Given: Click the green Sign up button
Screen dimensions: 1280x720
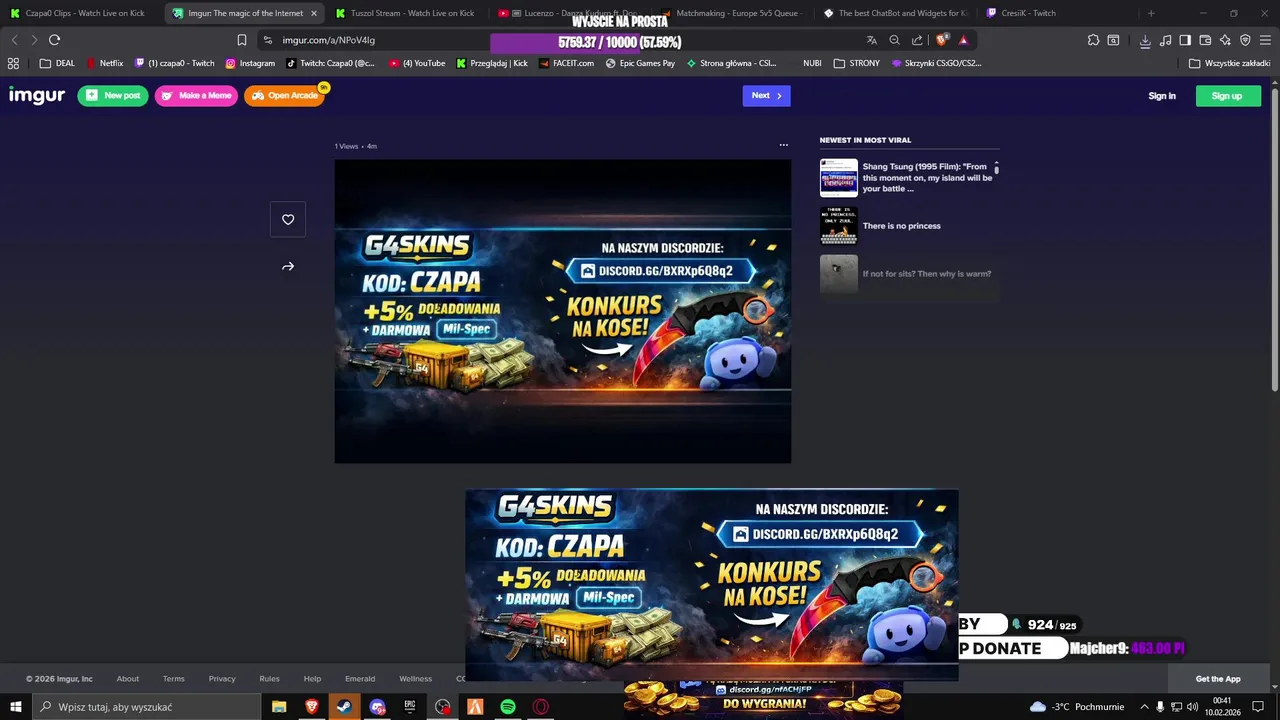Looking at the screenshot, I should tap(1227, 96).
